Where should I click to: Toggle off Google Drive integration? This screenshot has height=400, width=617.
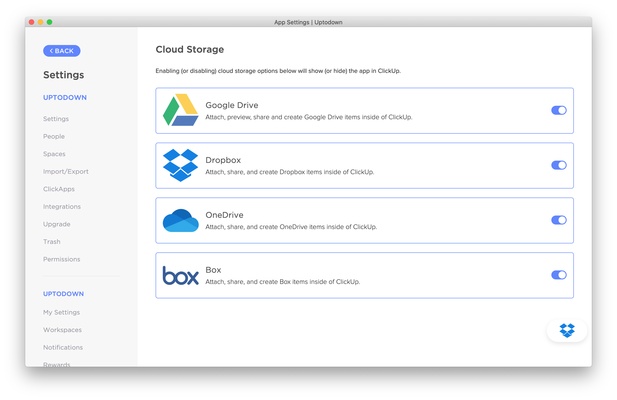tap(559, 111)
